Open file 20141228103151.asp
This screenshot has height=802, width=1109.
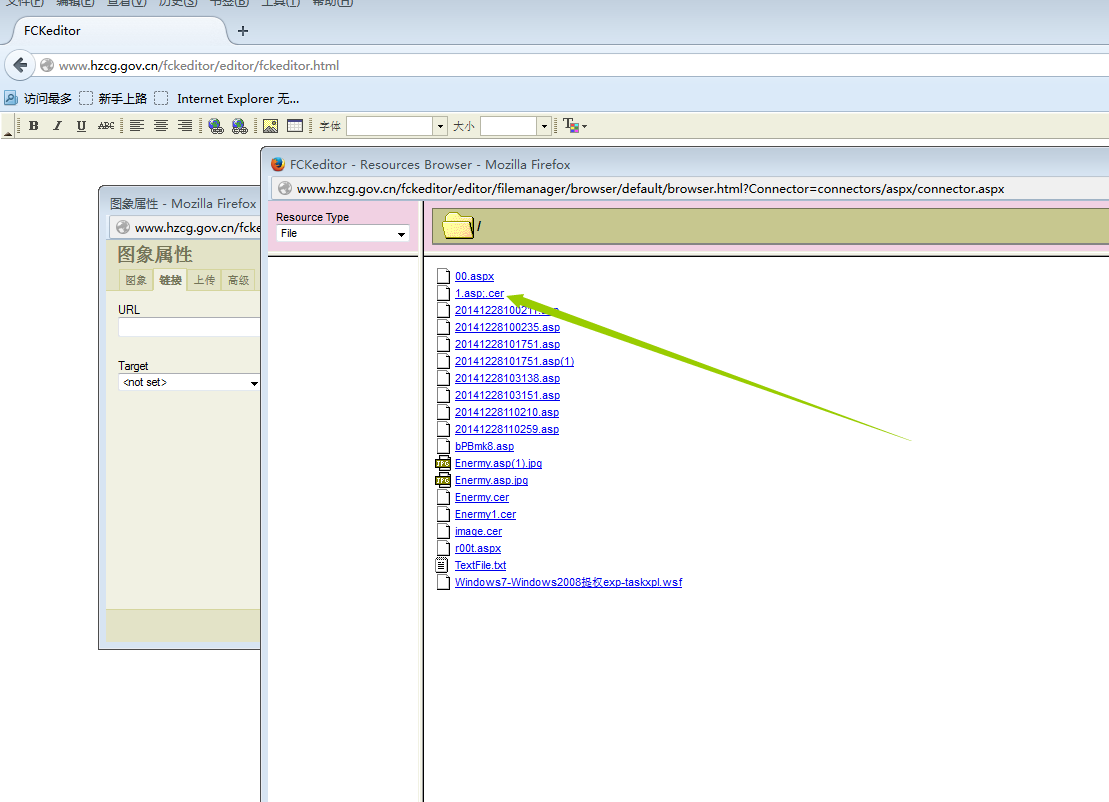[x=507, y=395]
